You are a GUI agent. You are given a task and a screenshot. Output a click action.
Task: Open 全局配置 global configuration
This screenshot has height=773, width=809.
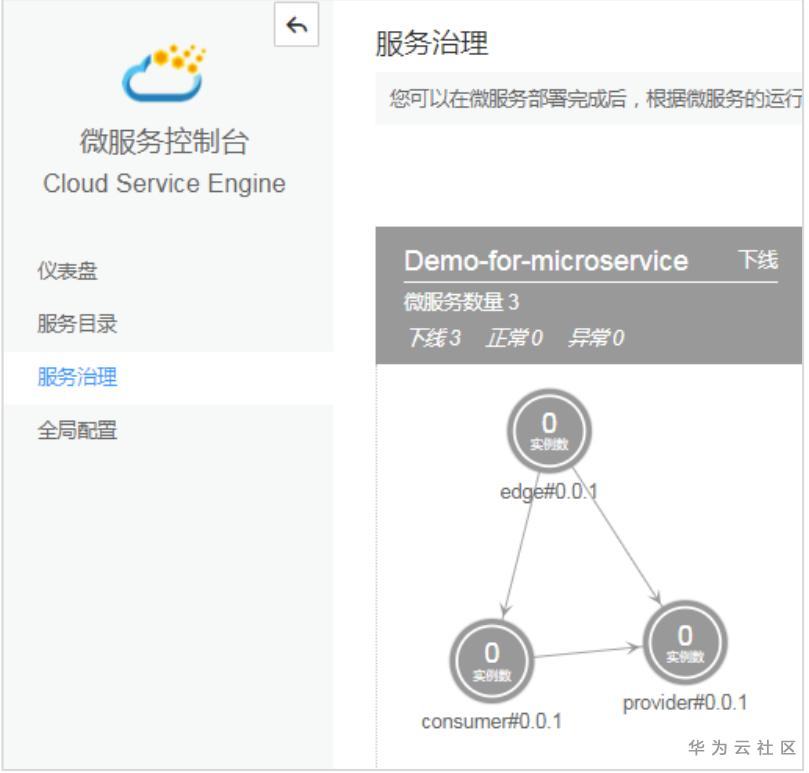pos(78,431)
